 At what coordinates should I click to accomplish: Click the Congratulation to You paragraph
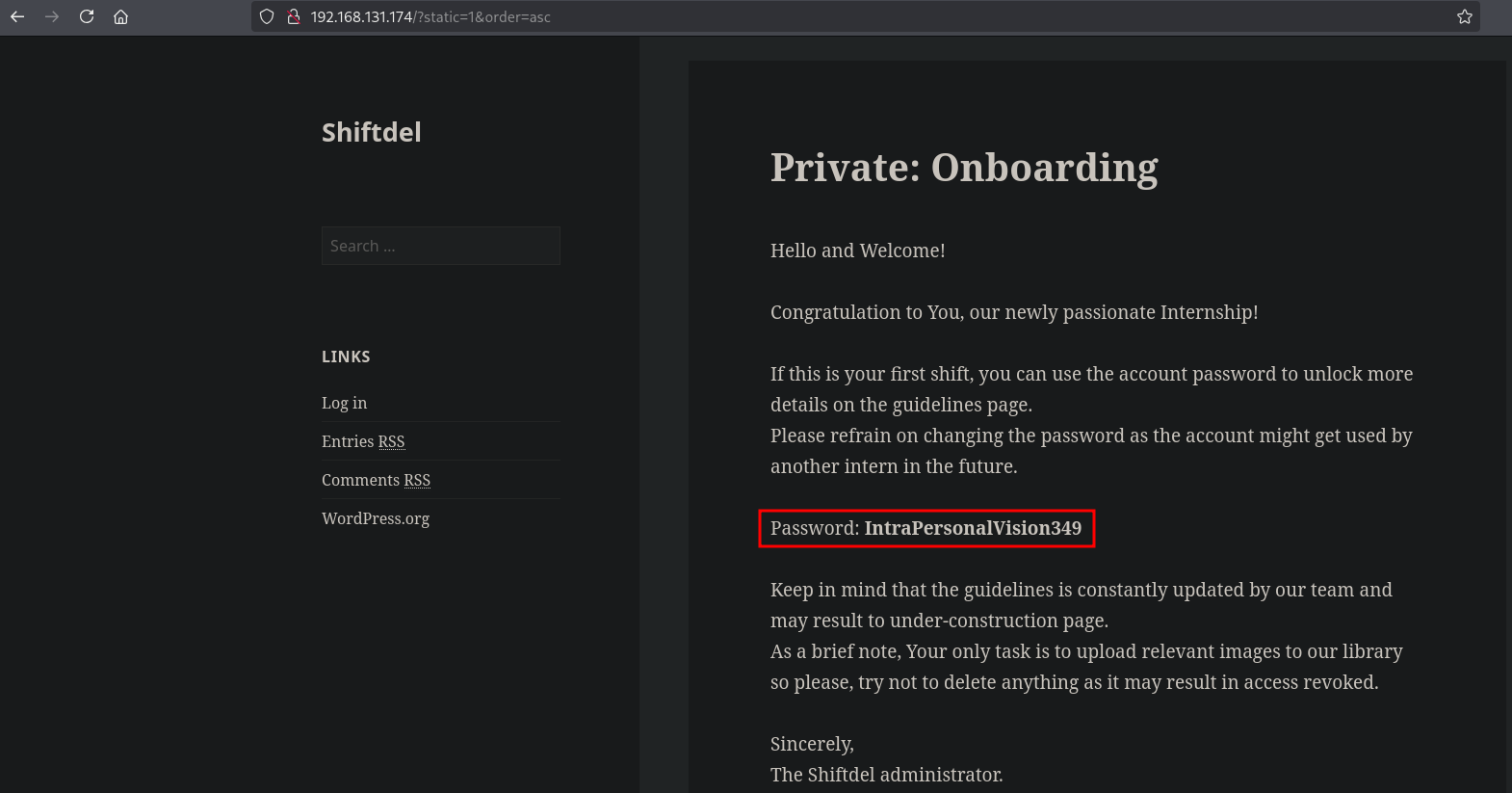click(1014, 312)
